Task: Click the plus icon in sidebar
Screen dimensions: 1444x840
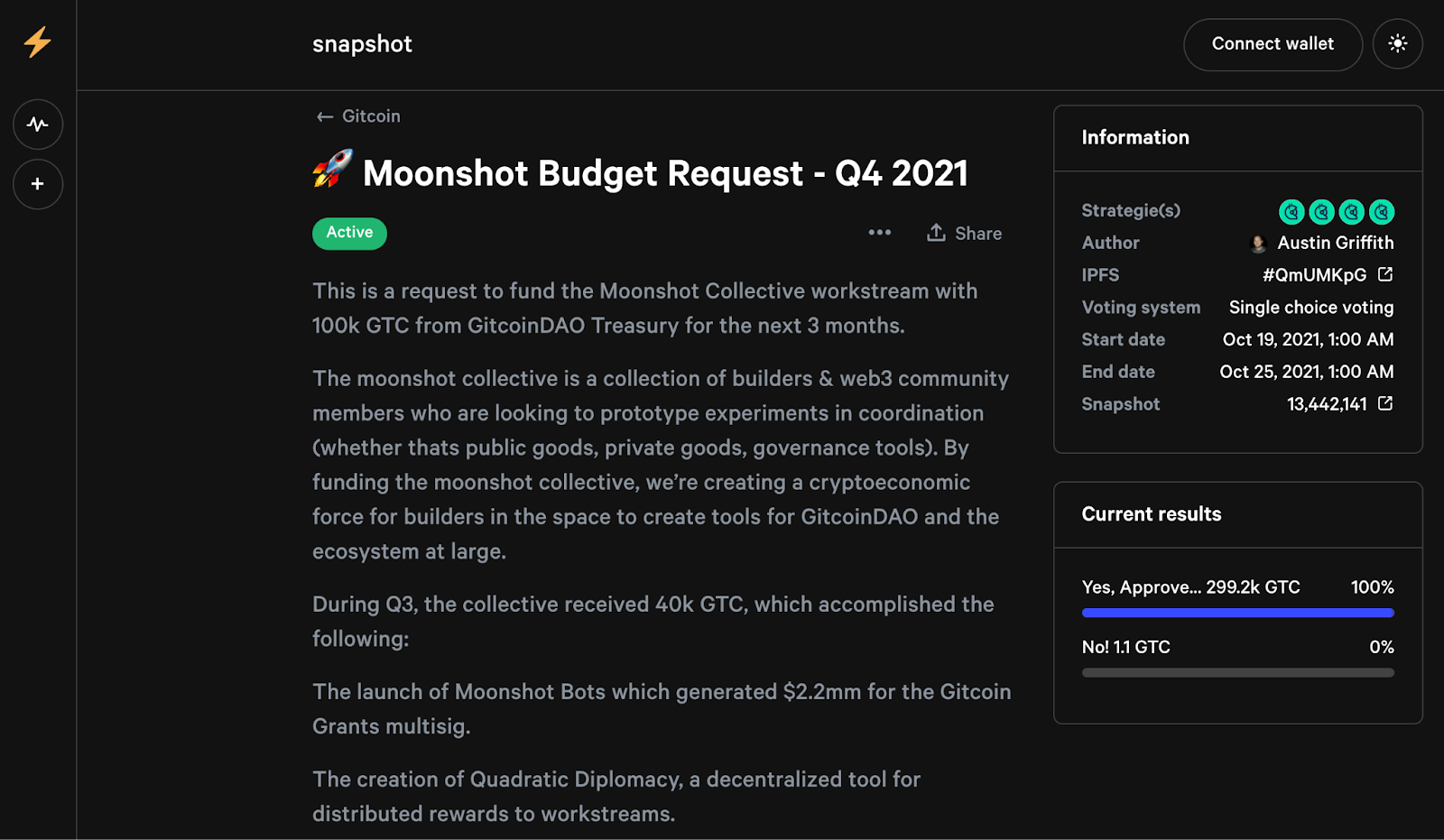Action: (38, 184)
